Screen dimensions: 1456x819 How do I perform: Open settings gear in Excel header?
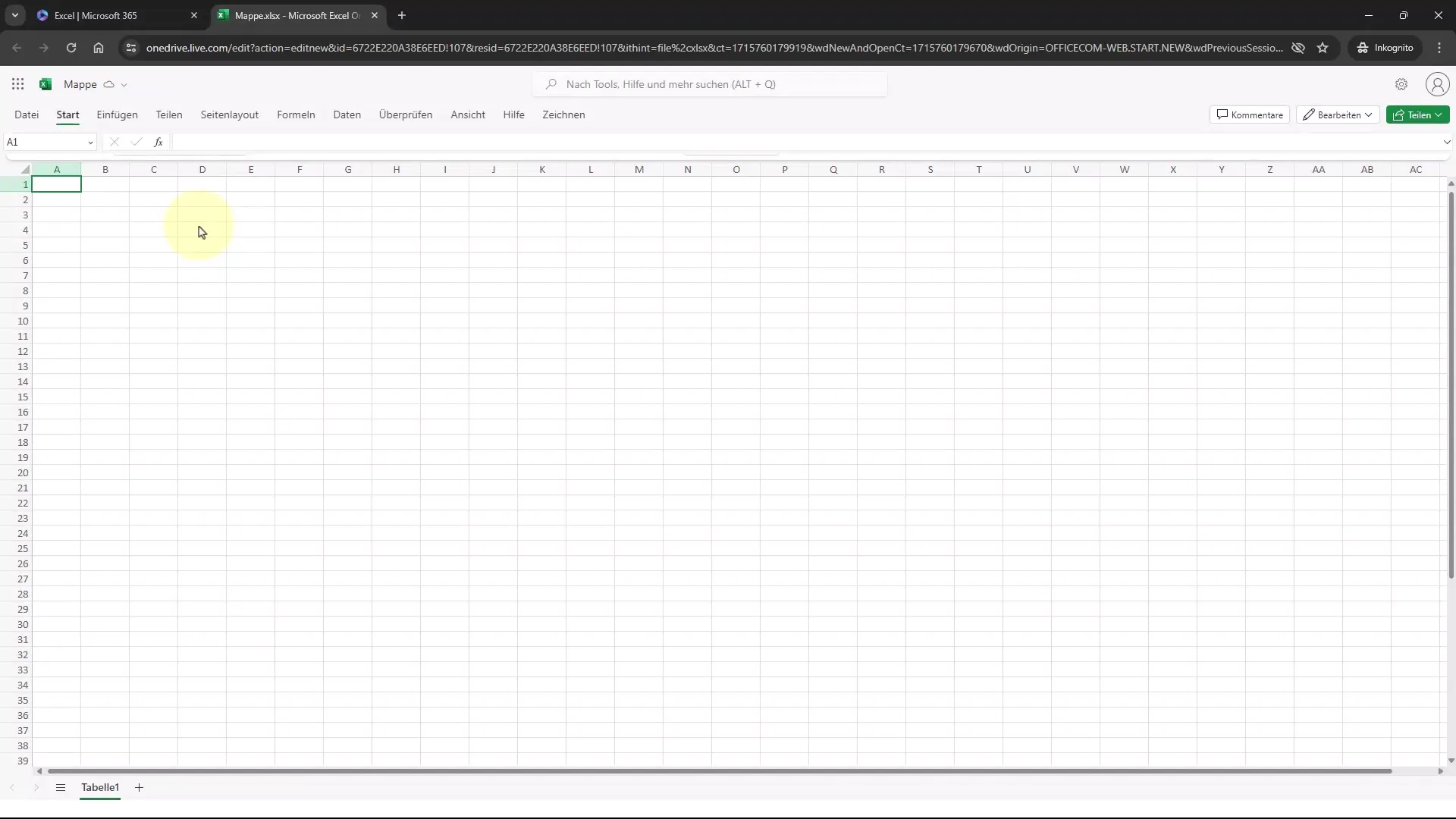click(x=1401, y=84)
